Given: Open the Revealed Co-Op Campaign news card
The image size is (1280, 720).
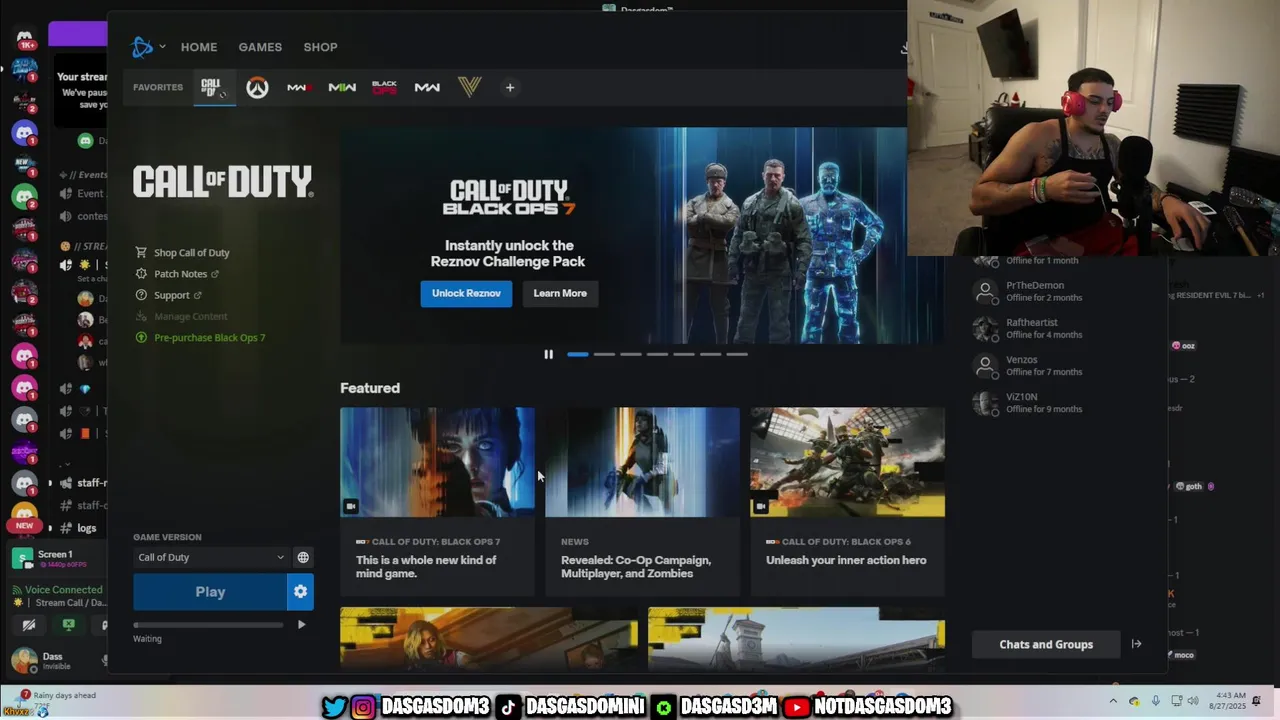Looking at the screenshot, I should click(642, 501).
